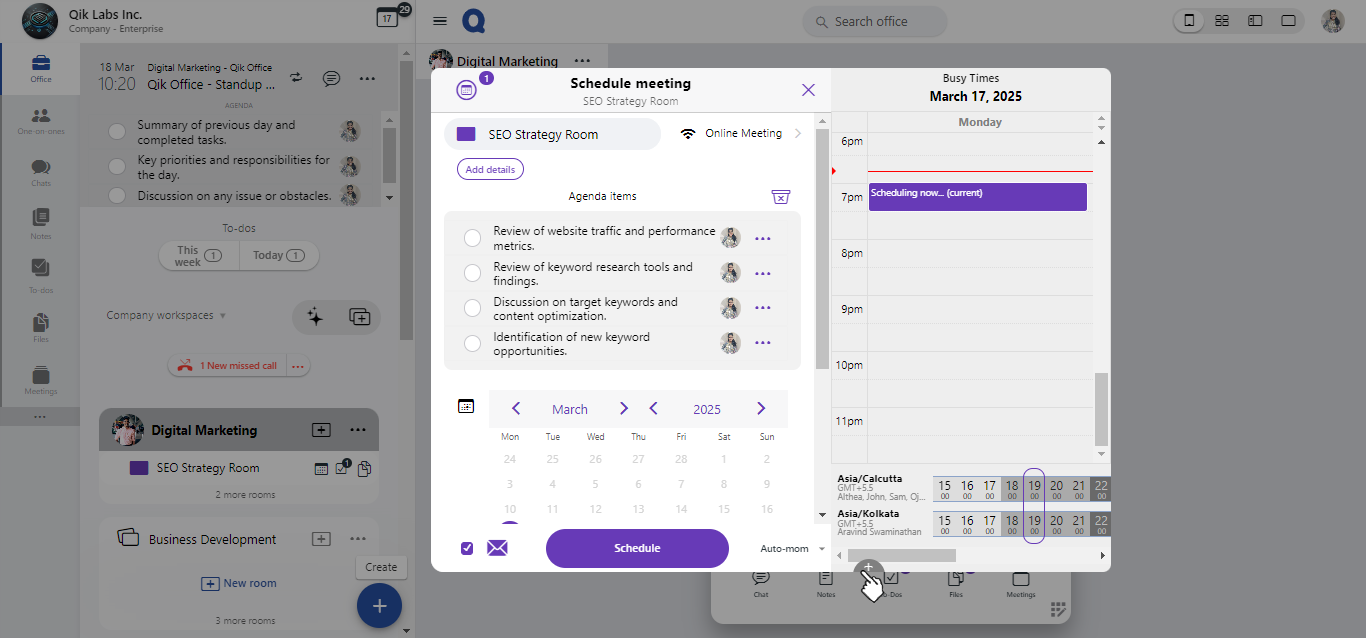Open Chats in the left sidebar
Viewport: 1366px width, 638px height.
tap(40, 172)
